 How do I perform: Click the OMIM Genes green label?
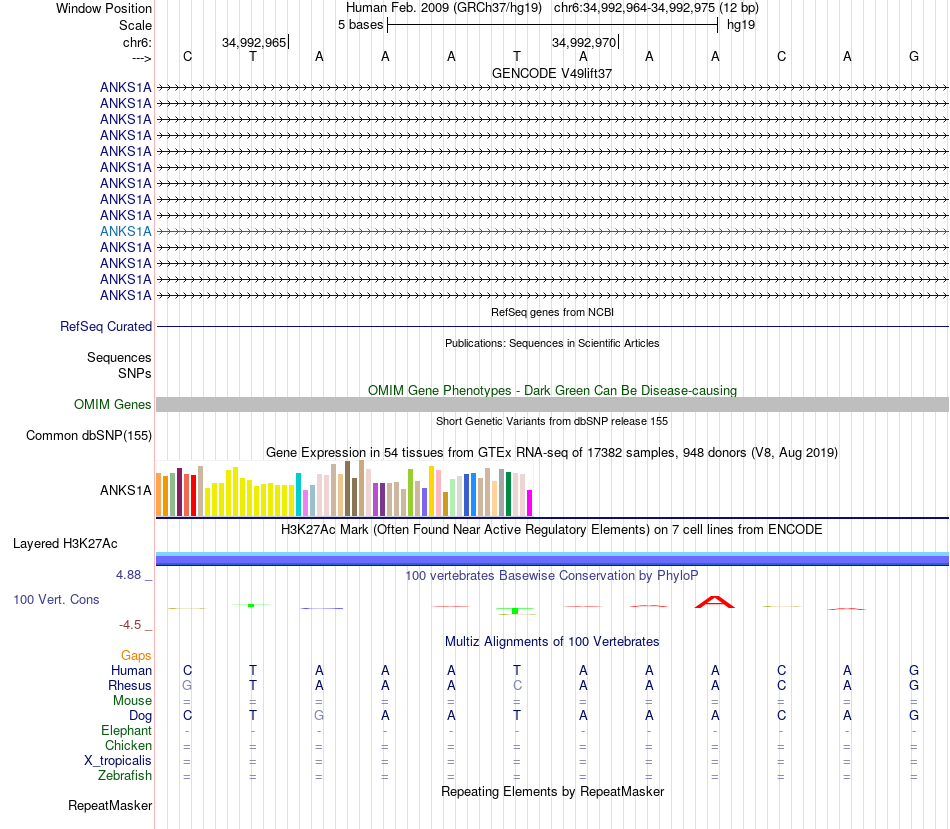tap(112, 405)
